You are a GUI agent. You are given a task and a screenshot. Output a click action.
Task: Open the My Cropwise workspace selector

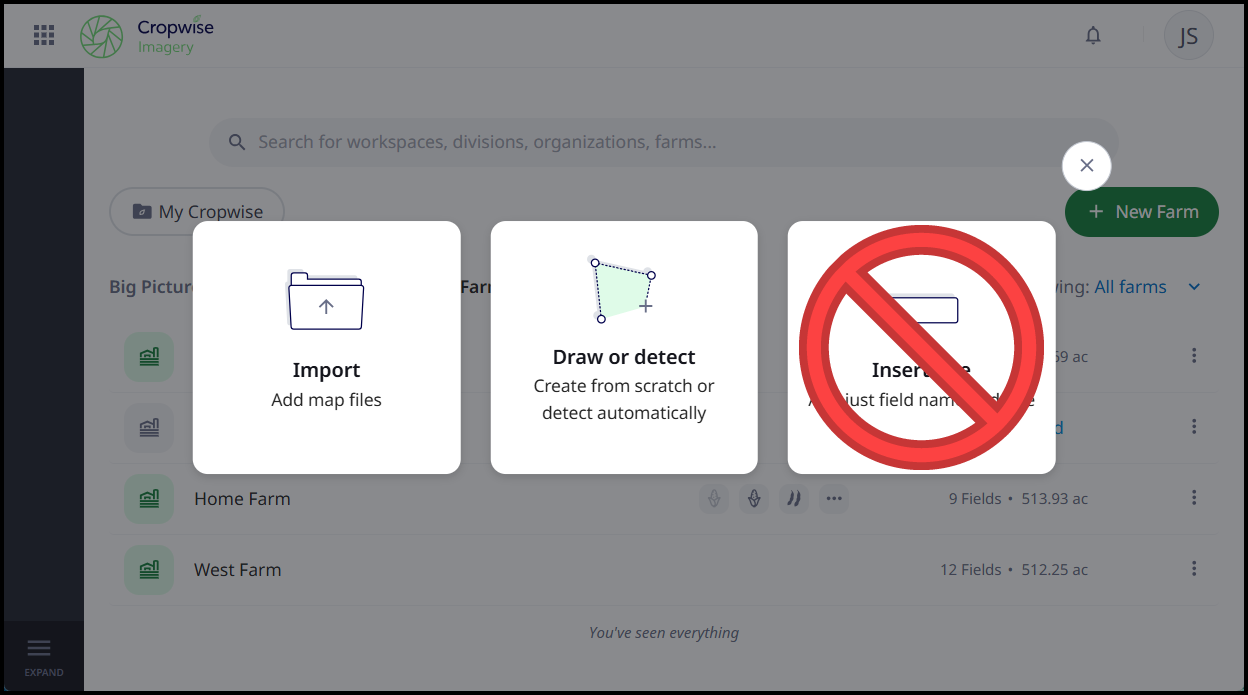pyautogui.click(x=196, y=211)
